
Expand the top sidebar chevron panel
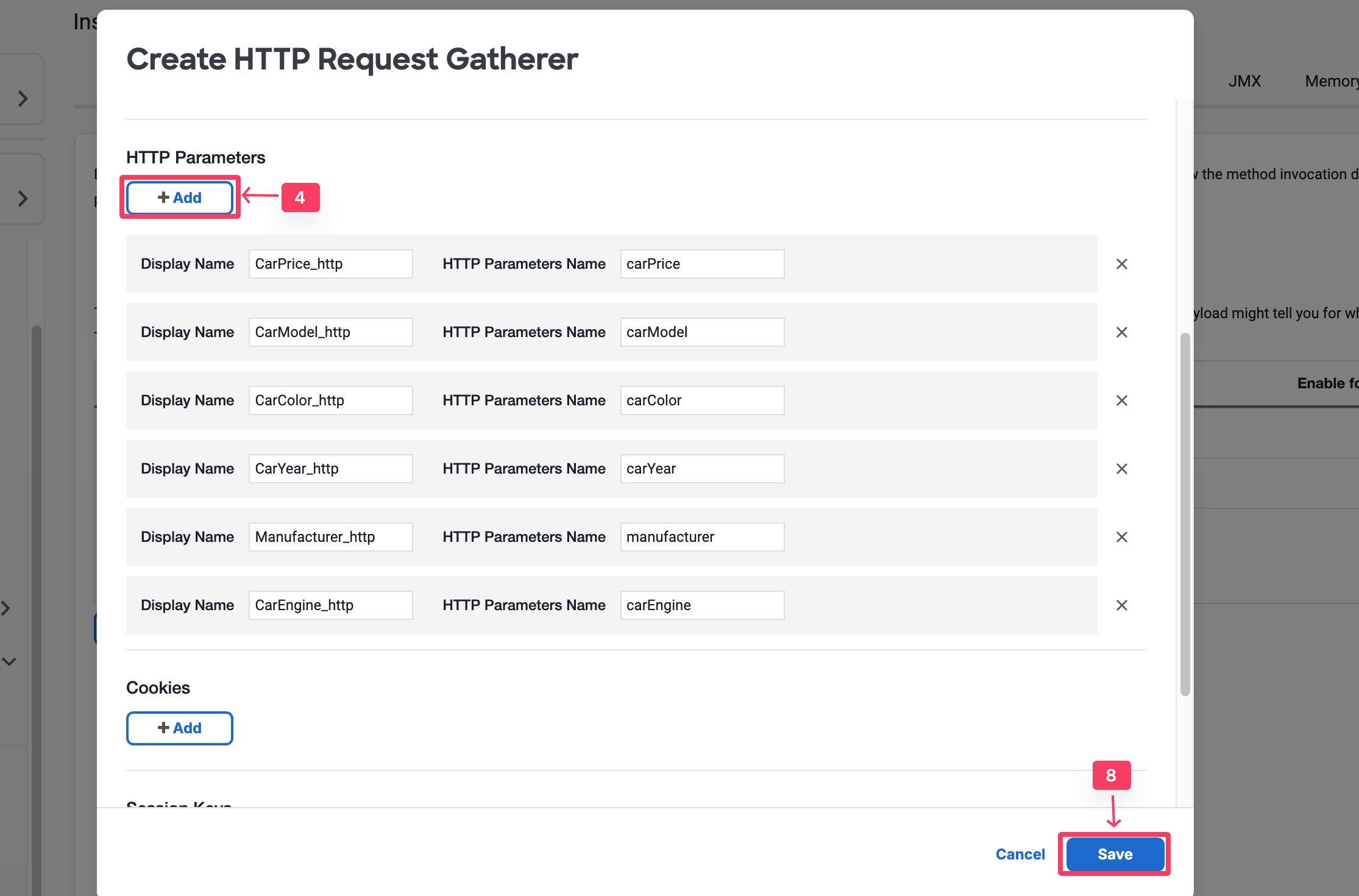(x=23, y=99)
